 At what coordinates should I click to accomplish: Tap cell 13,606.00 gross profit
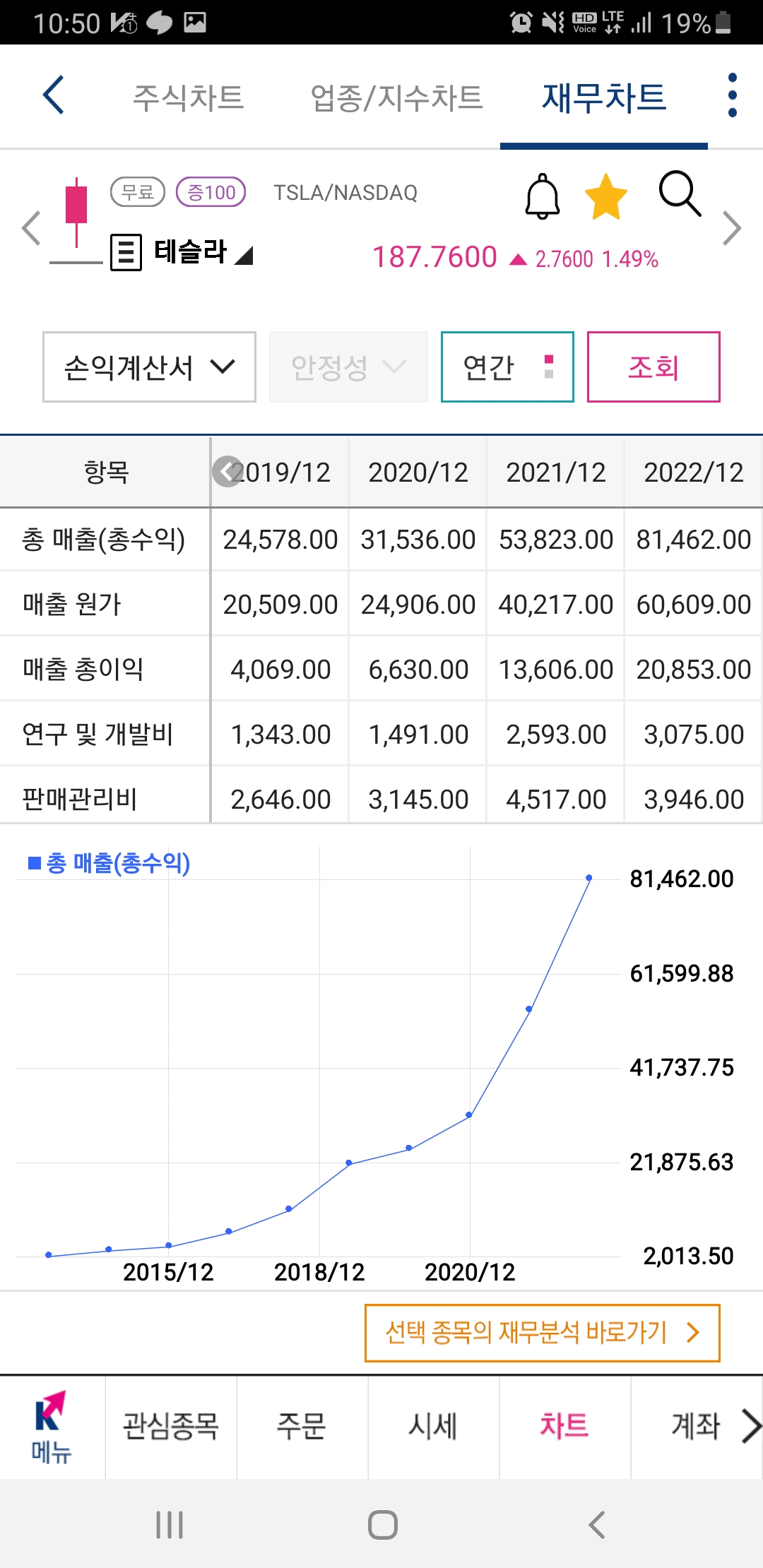[556, 670]
